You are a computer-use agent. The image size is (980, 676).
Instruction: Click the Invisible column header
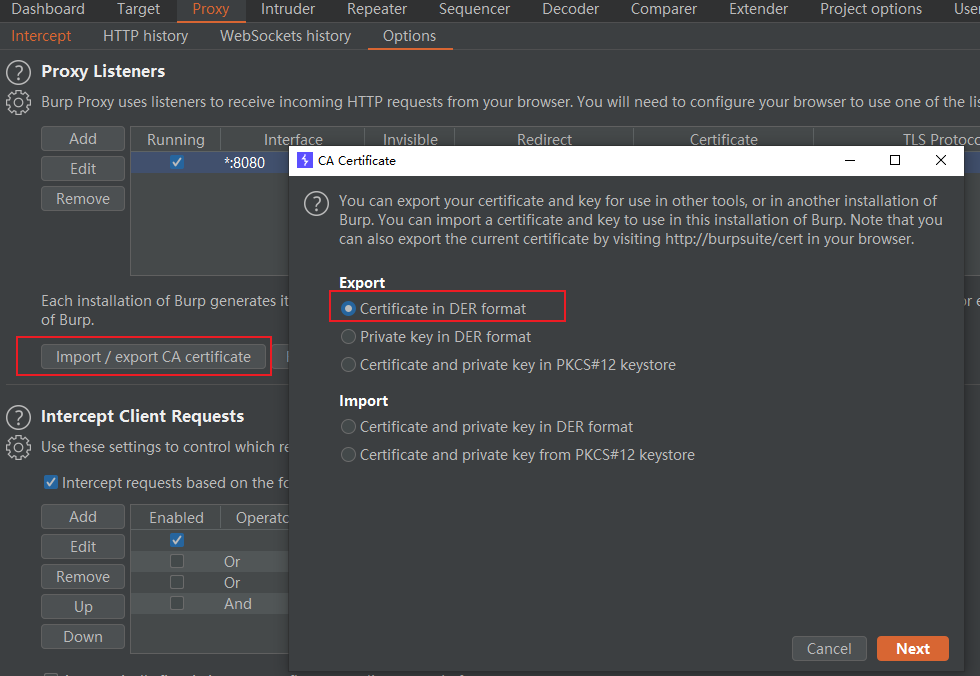[x=410, y=139]
